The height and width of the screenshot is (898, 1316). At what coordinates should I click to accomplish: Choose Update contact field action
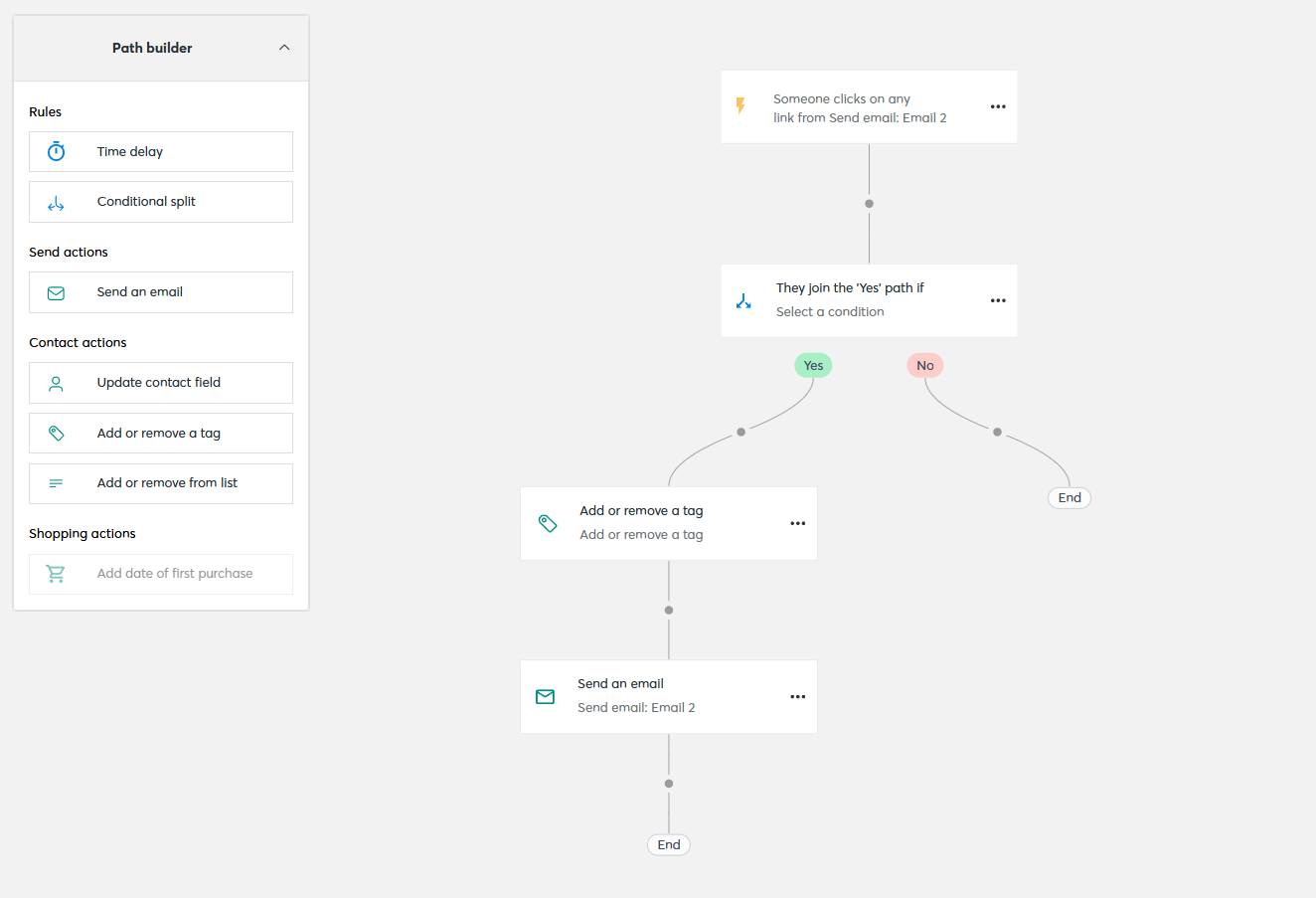pyautogui.click(x=161, y=383)
